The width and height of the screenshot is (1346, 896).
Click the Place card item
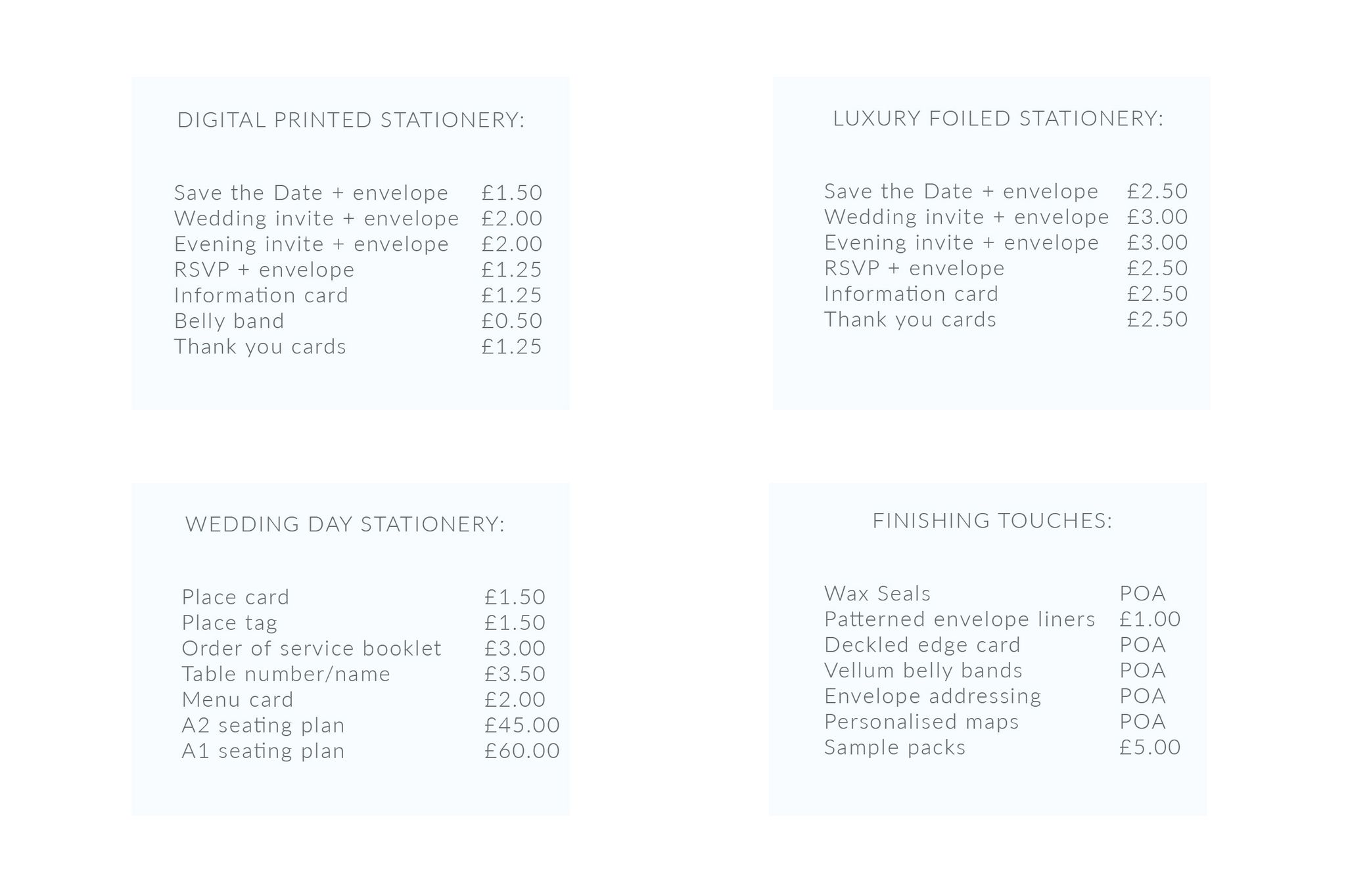pos(235,597)
